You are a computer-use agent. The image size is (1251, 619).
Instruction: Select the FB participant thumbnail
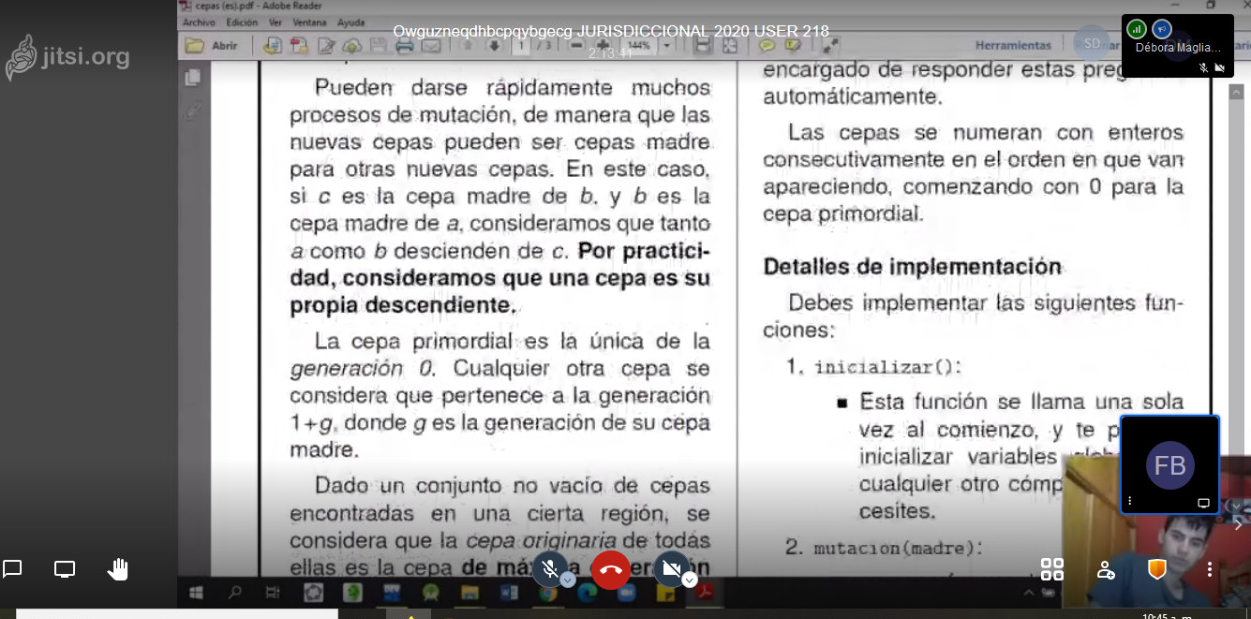(x=1170, y=465)
